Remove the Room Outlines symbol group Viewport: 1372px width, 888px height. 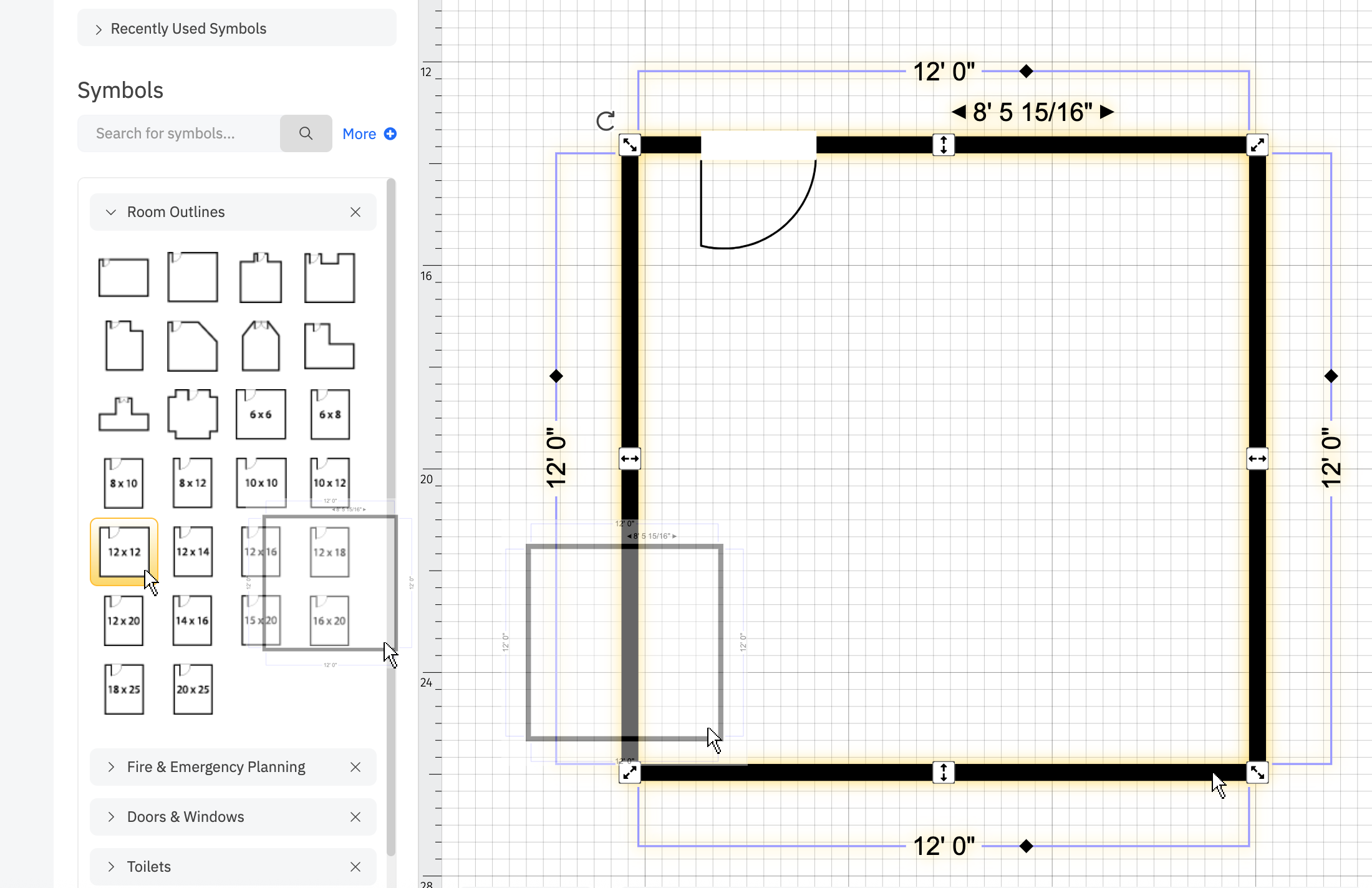point(355,211)
